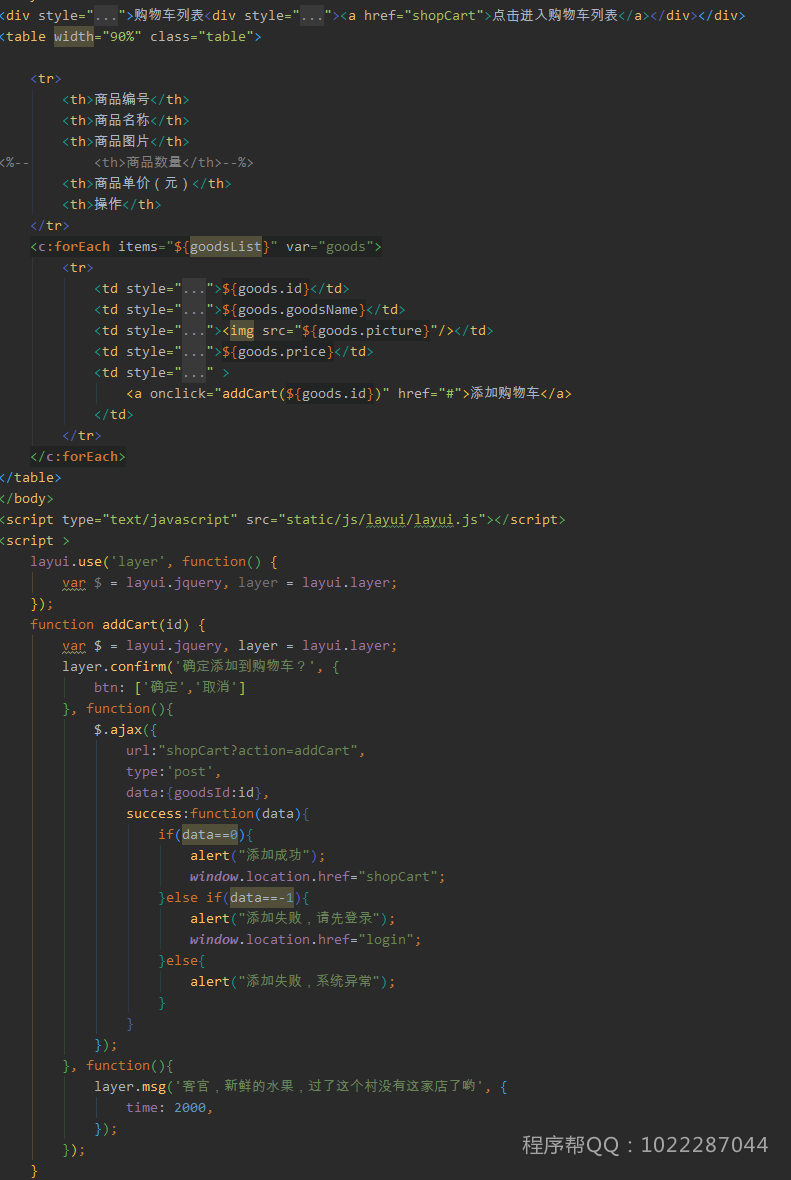Image resolution: width=791 pixels, height=1180 pixels.
Task: Click the ${goods.id} expression in its td
Action: click(x=266, y=288)
